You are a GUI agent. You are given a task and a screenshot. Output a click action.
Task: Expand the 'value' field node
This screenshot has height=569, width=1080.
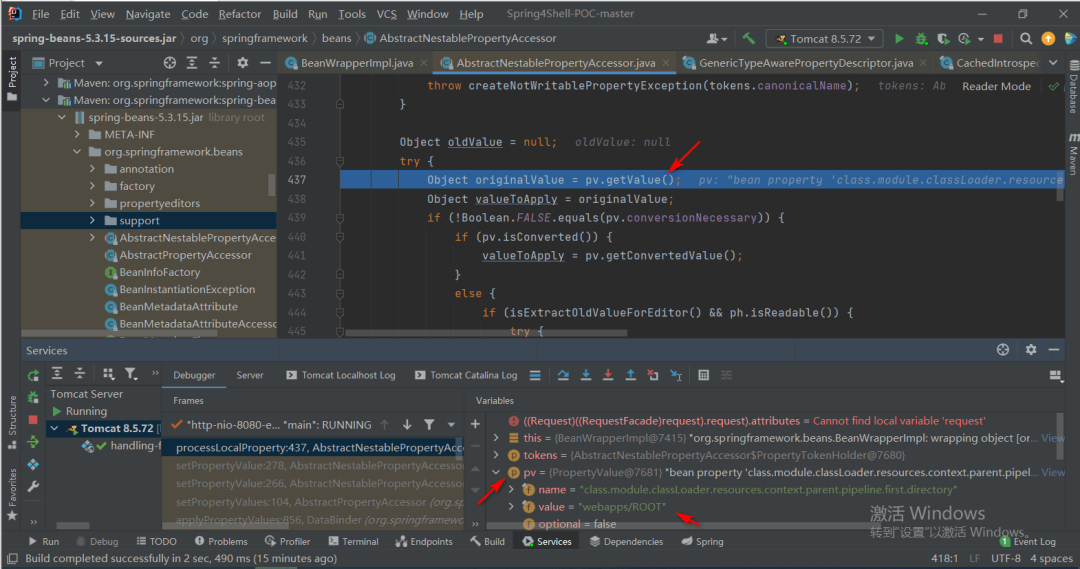click(x=511, y=507)
